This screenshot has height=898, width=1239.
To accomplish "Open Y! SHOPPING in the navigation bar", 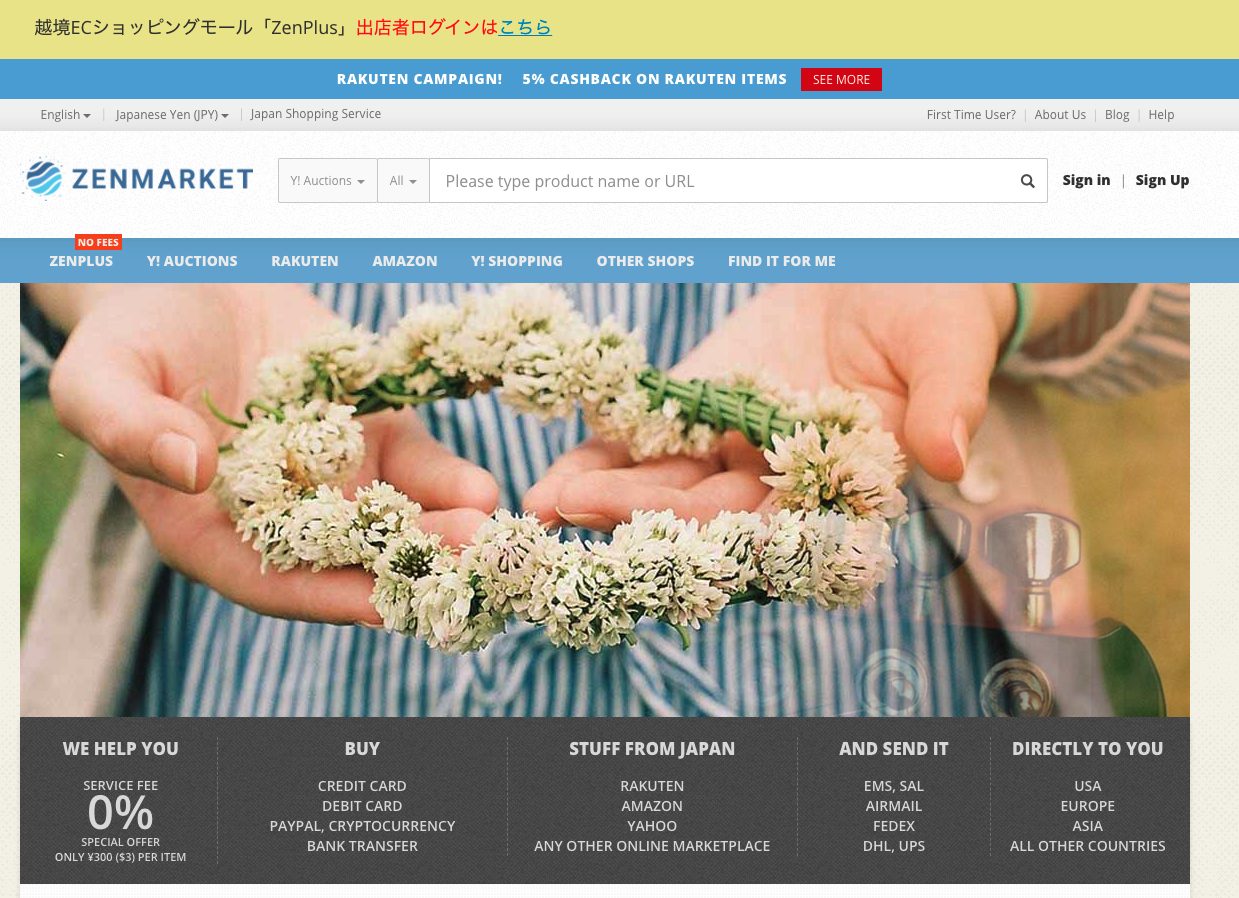I will (x=517, y=261).
